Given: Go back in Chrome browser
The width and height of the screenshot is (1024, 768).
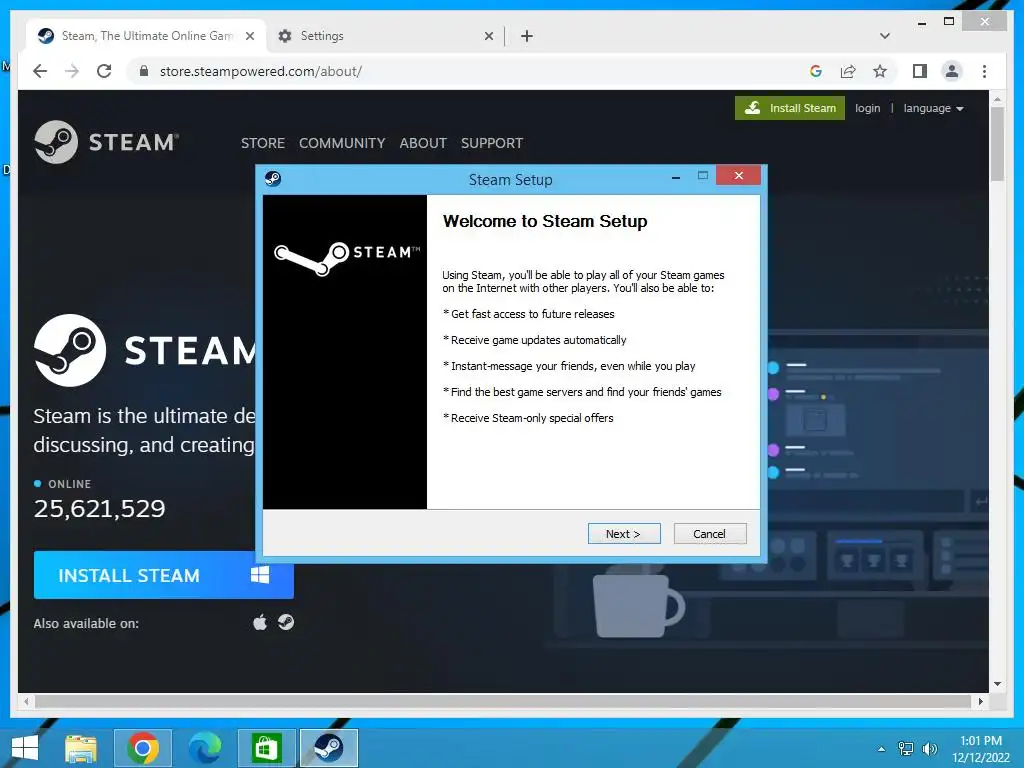Looking at the screenshot, I should [40, 71].
